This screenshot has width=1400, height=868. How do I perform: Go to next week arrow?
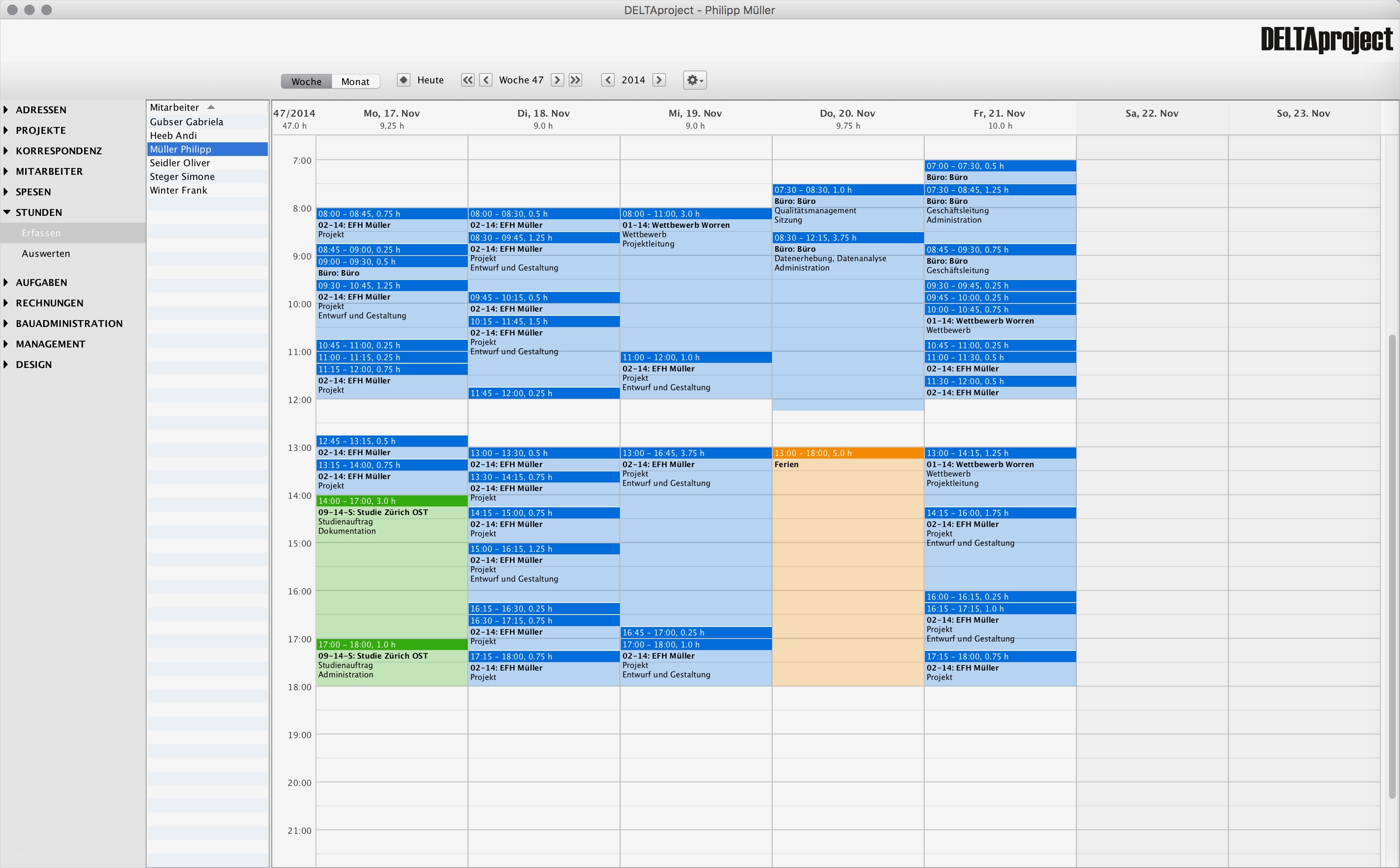pos(557,80)
